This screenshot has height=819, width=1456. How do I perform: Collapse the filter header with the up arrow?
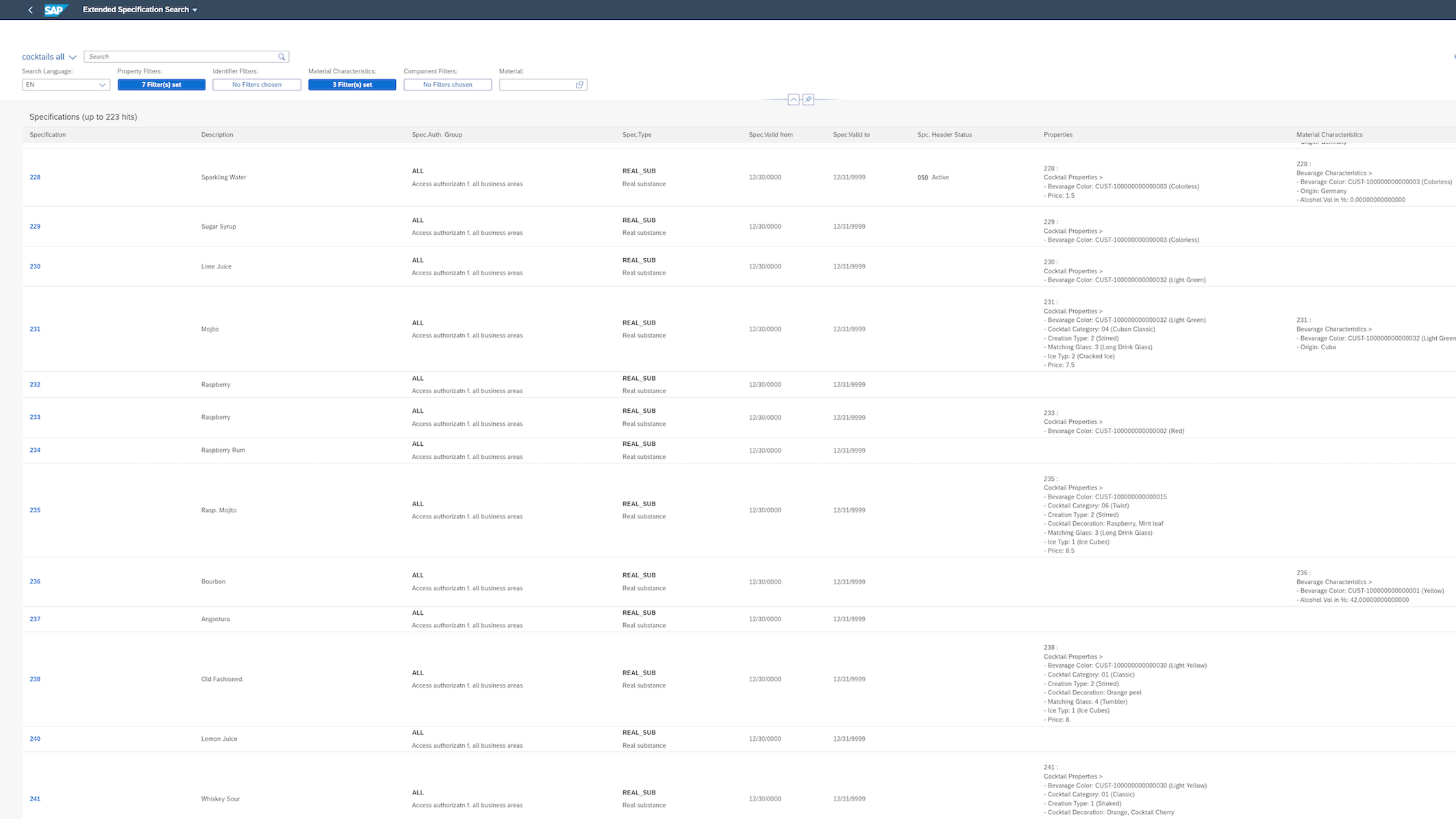pyautogui.click(x=793, y=99)
